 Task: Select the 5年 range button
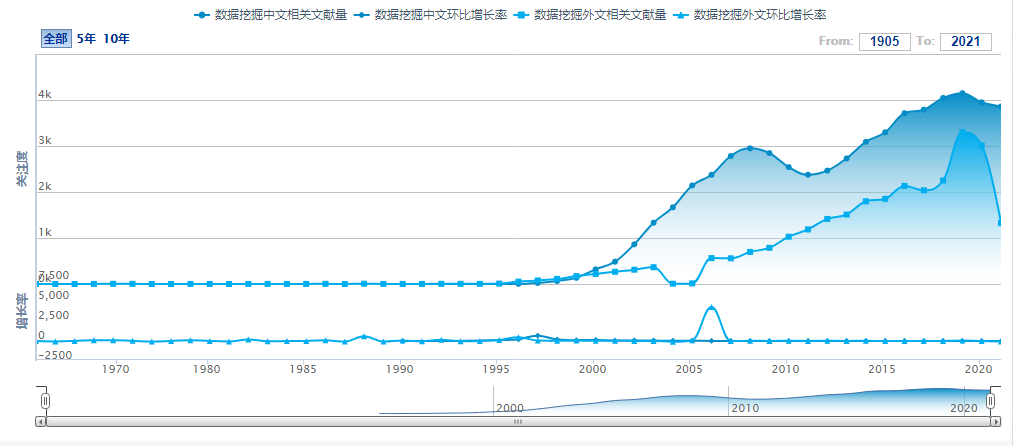click(86, 39)
